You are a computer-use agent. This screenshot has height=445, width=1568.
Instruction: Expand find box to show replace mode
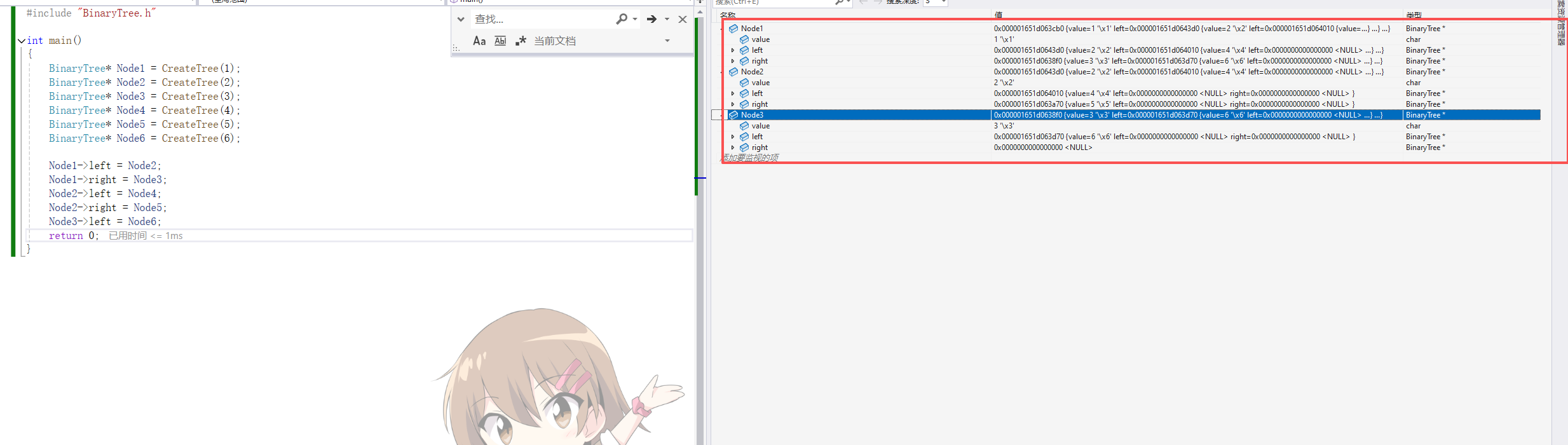pyautogui.click(x=461, y=19)
